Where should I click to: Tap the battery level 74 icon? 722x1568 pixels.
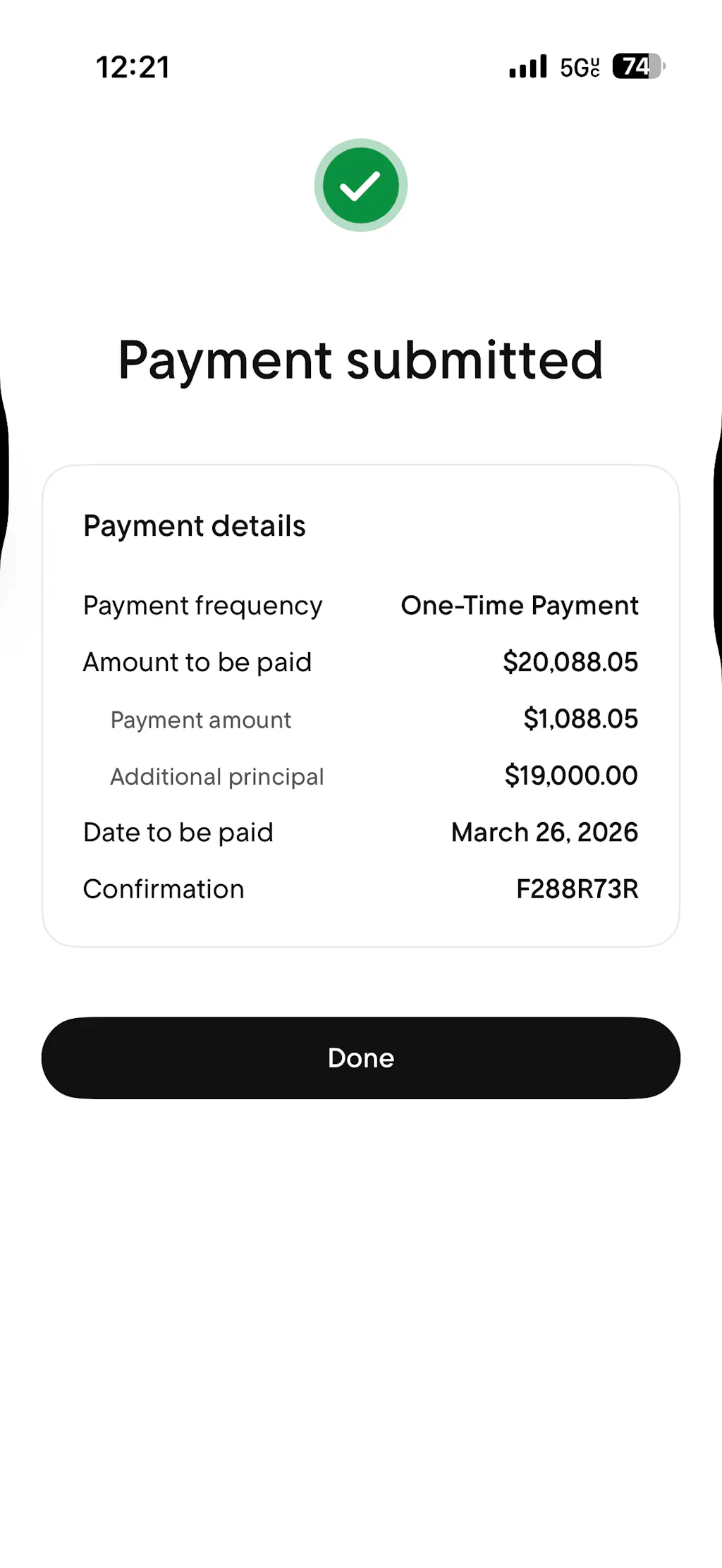[x=638, y=67]
